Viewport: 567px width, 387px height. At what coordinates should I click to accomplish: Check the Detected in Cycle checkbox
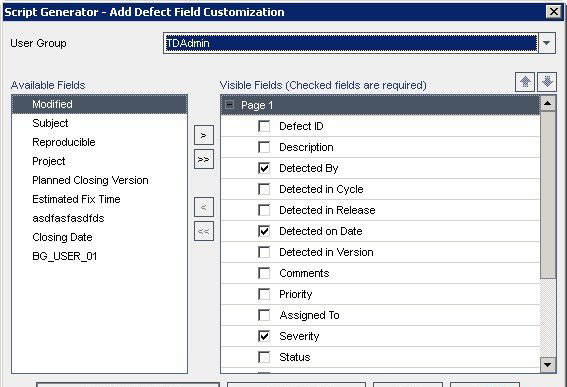coord(264,189)
